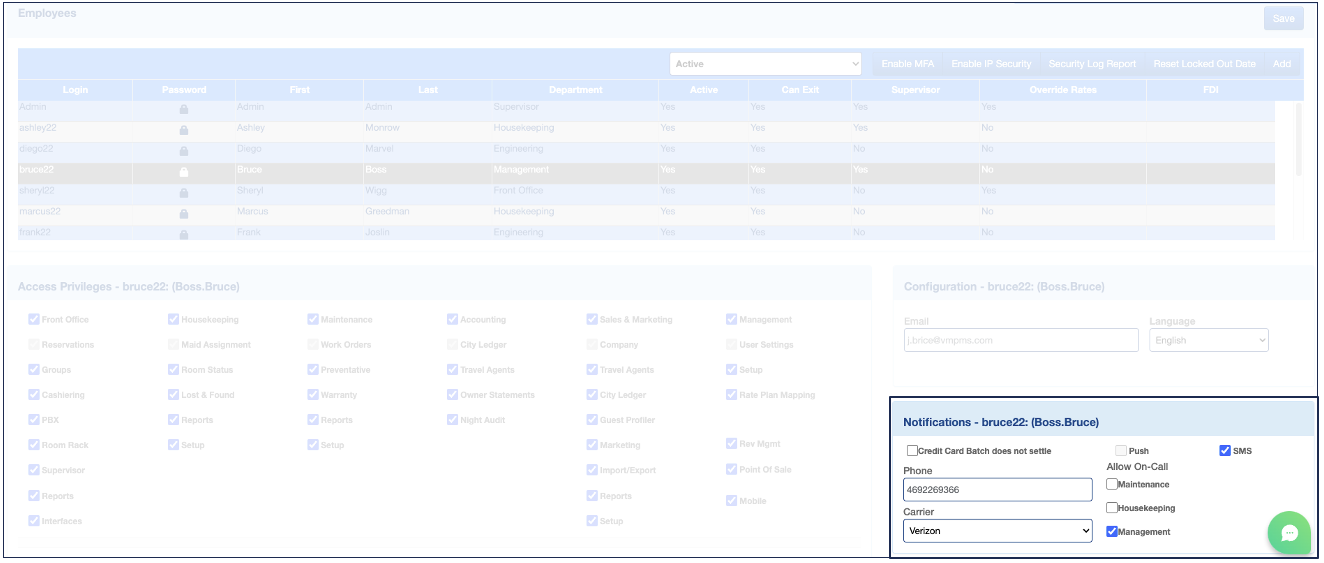Image resolution: width=1324 pixels, height=563 pixels.
Task: Open the Security Log Report
Action: pyautogui.click(x=1092, y=64)
